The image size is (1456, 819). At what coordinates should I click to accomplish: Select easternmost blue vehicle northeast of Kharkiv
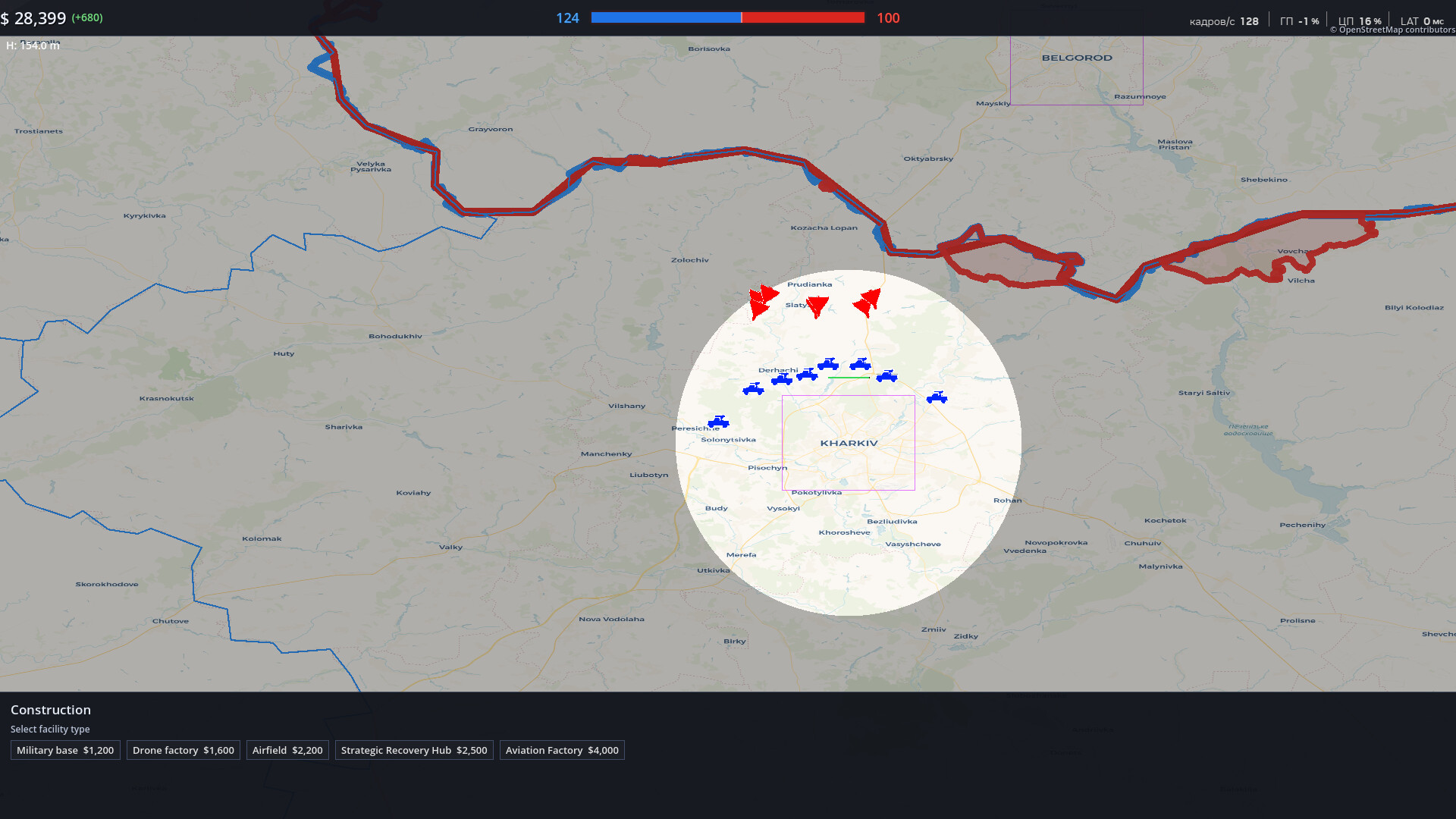pyautogui.click(x=937, y=397)
